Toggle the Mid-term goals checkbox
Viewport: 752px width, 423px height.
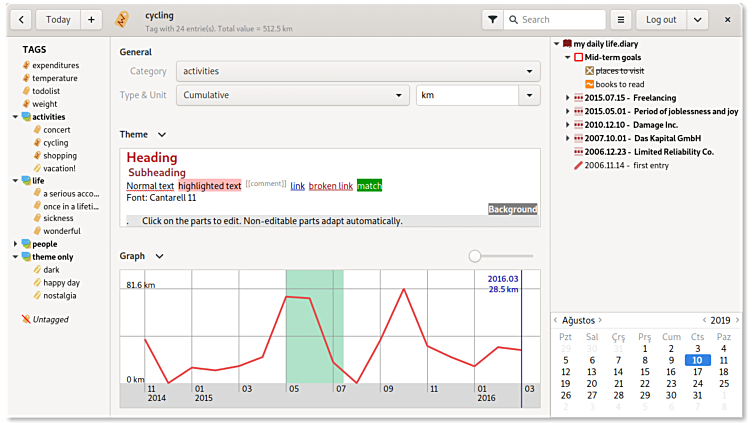(578, 57)
